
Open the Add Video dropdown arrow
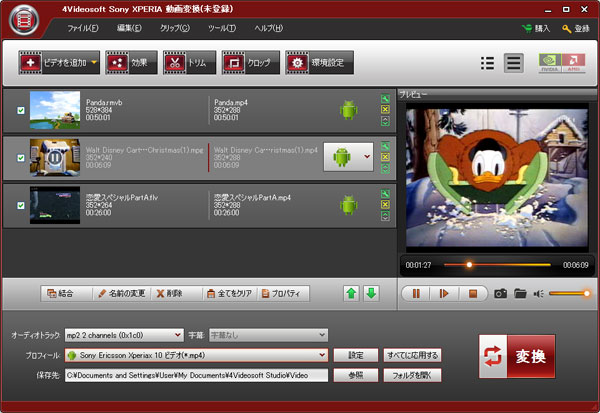pyautogui.click(x=94, y=62)
